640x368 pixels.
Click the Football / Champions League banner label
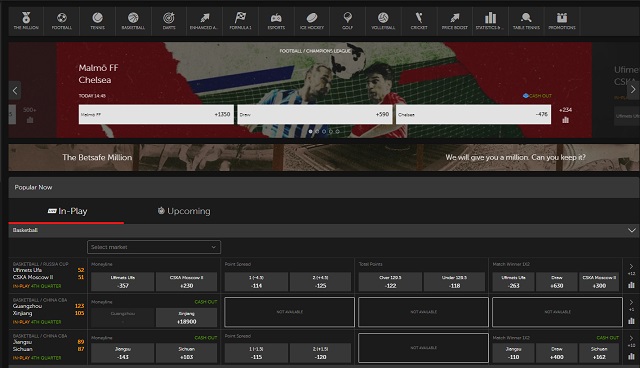(x=315, y=51)
